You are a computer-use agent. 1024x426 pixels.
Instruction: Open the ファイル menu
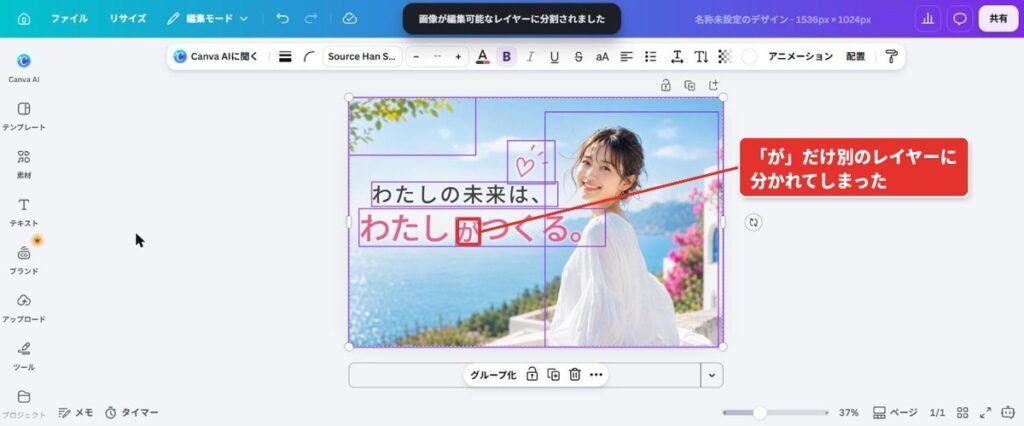(x=69, y=18)
